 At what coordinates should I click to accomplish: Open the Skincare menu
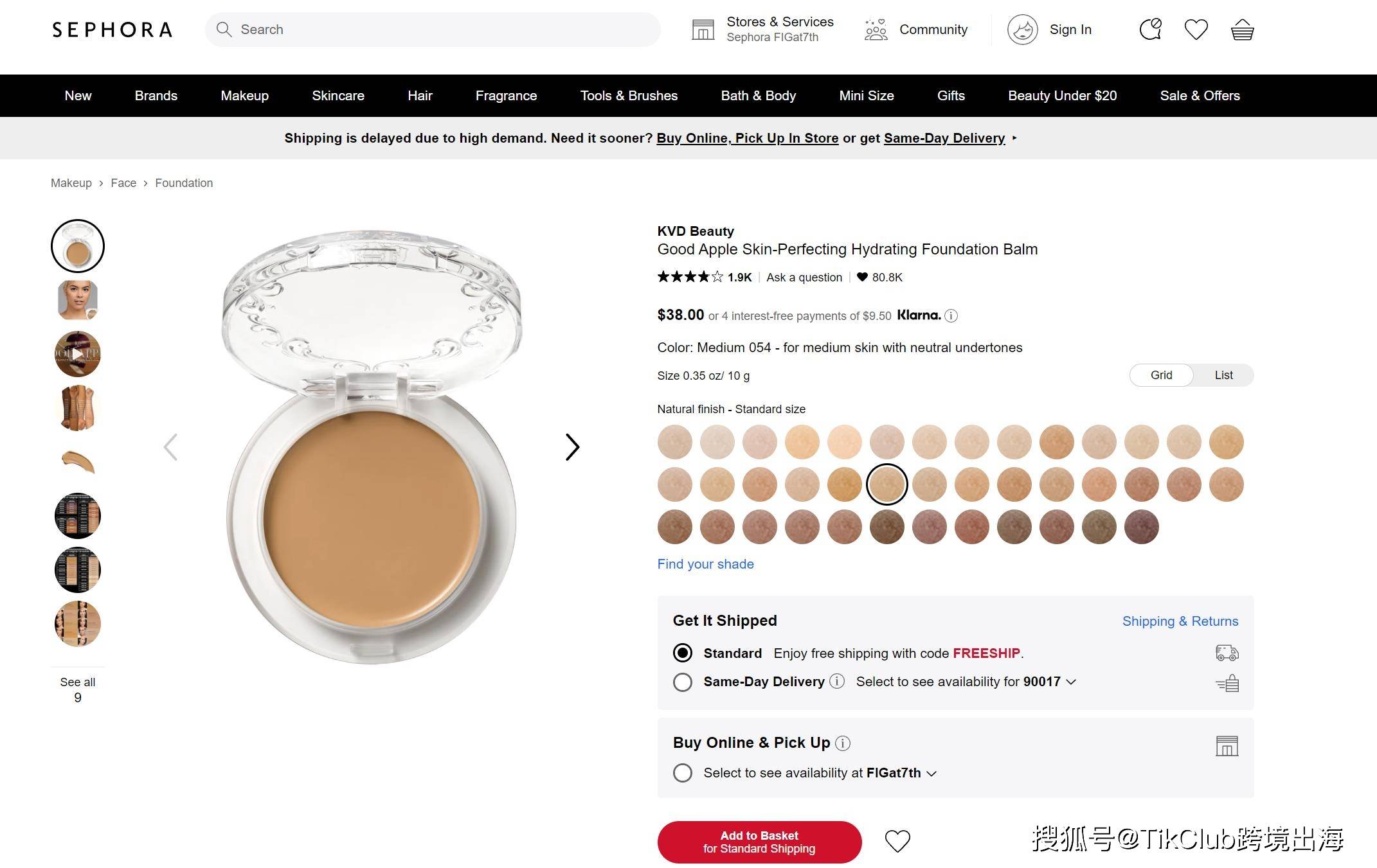337,96
